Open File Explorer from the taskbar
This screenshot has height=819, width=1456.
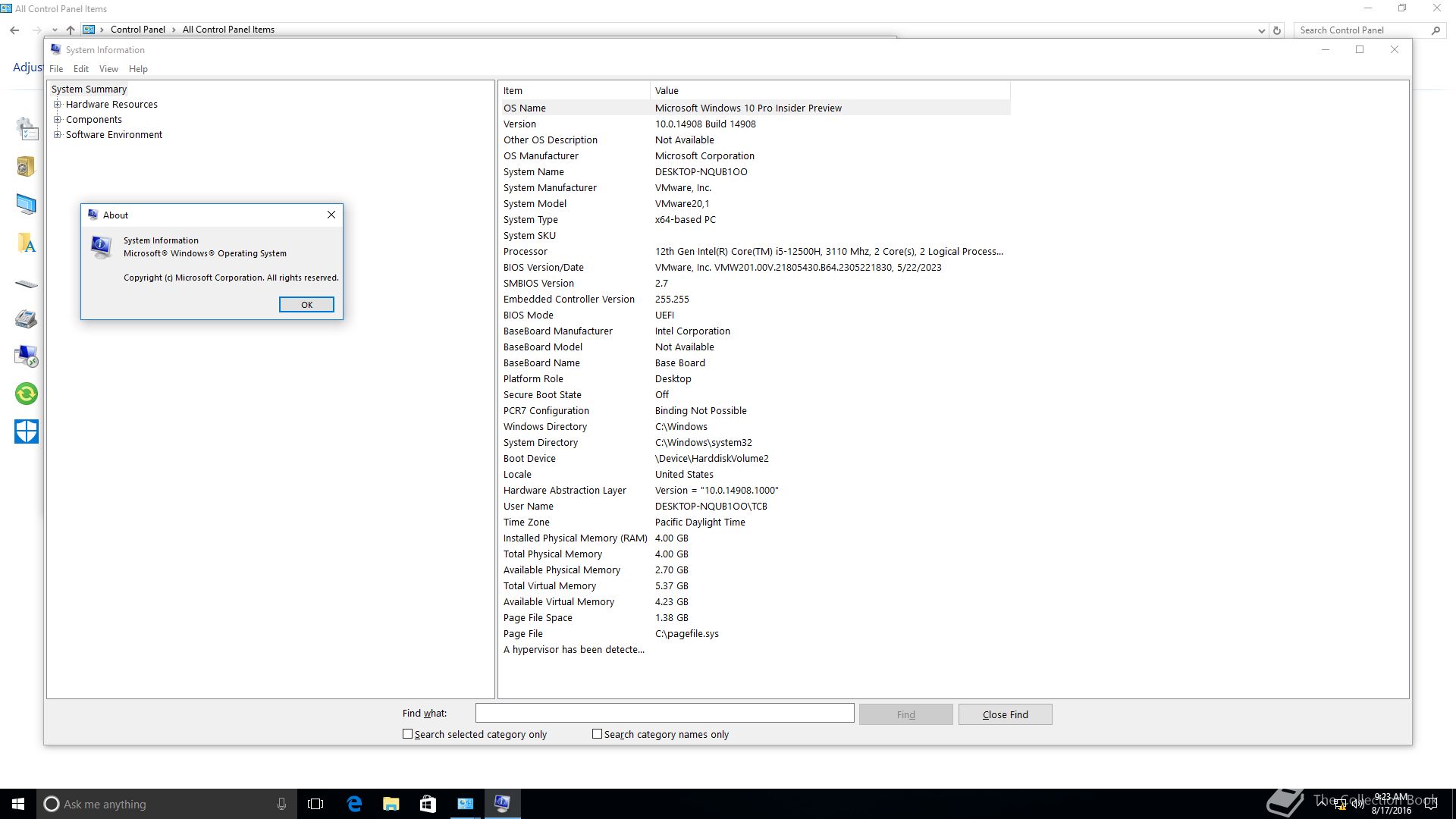(x=391, y=804)
